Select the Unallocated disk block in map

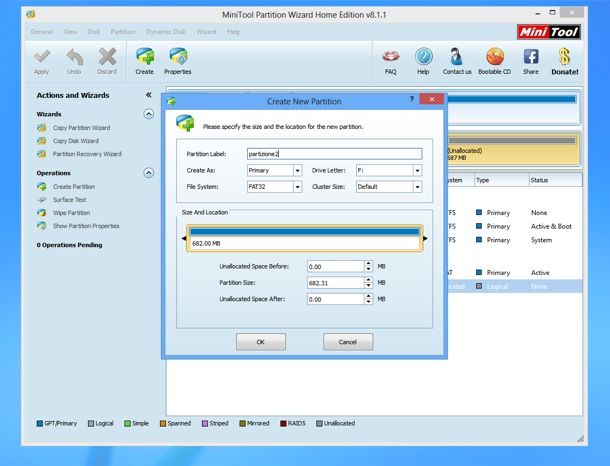point(512,149)
